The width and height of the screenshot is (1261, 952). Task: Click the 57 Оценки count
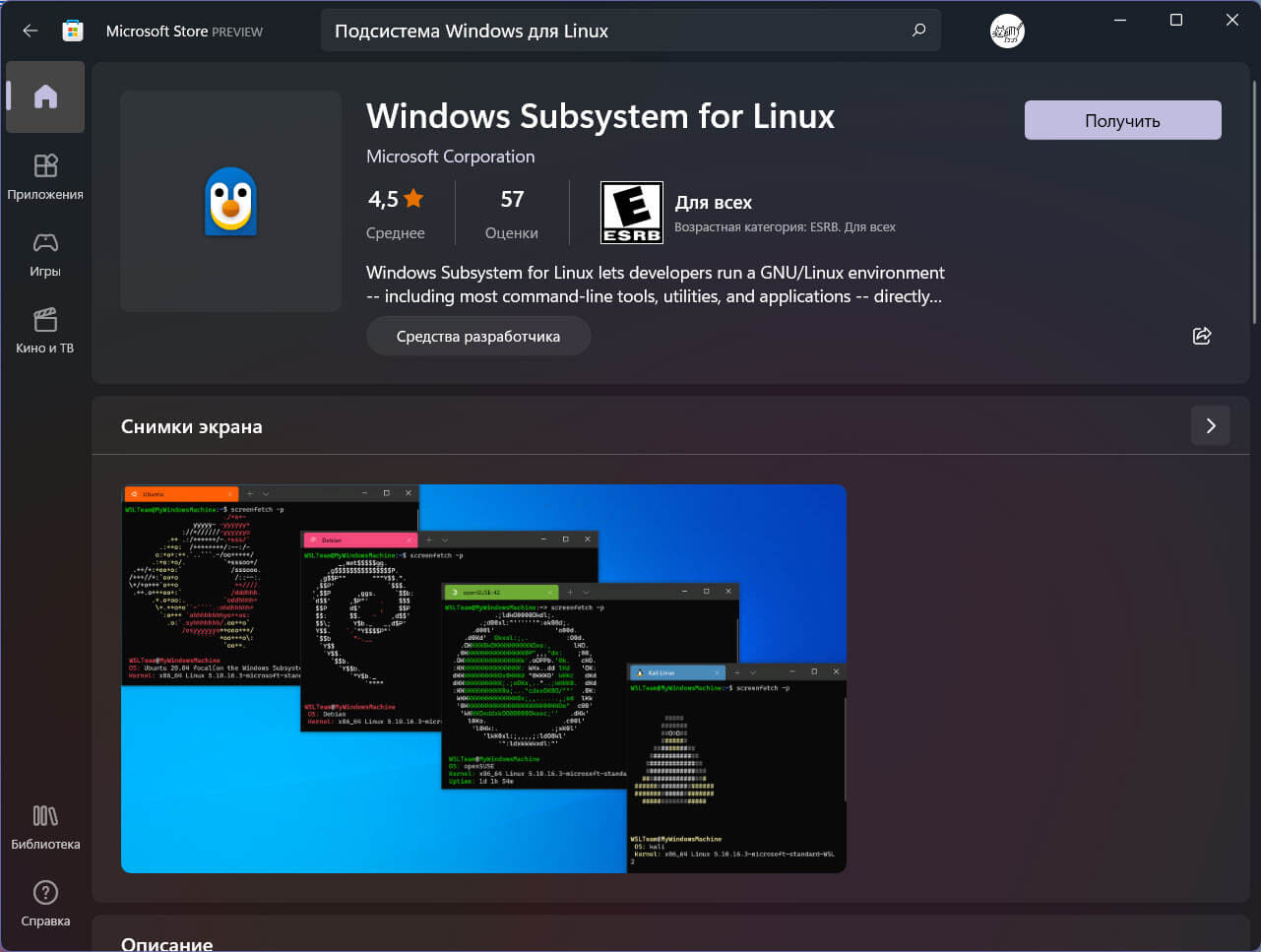pos(512,213)
